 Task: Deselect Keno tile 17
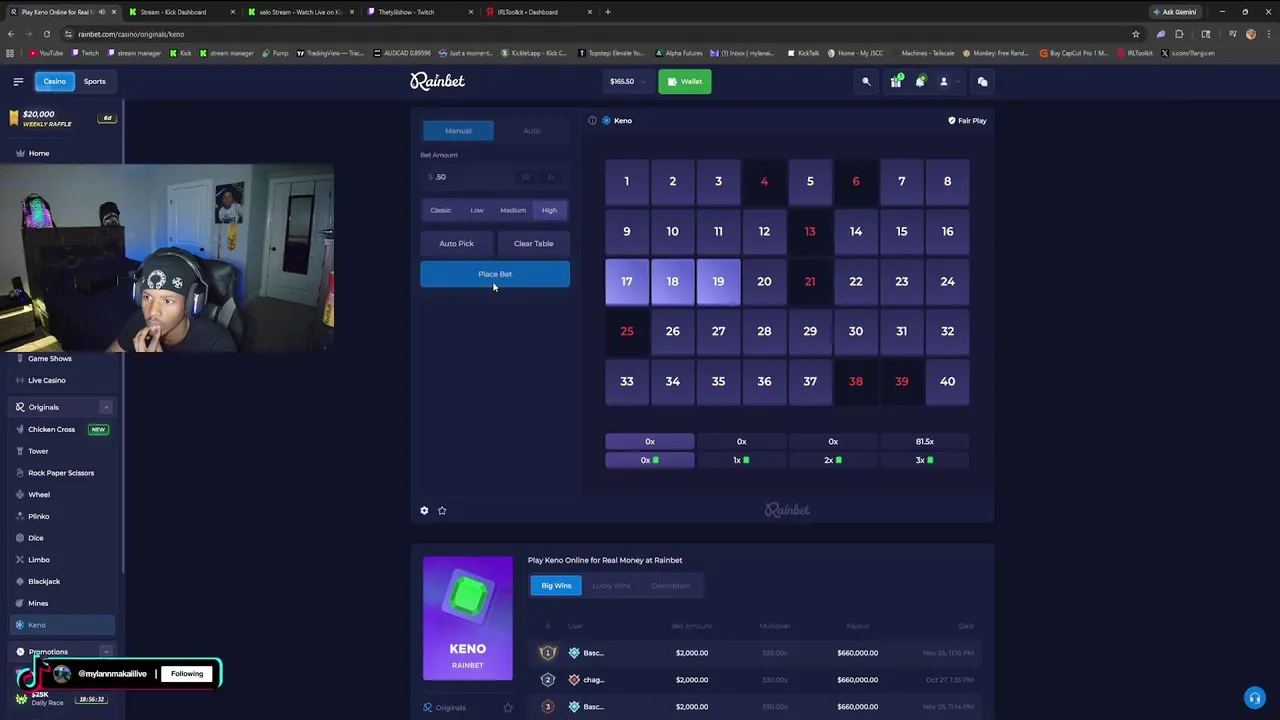pos(627,282)
